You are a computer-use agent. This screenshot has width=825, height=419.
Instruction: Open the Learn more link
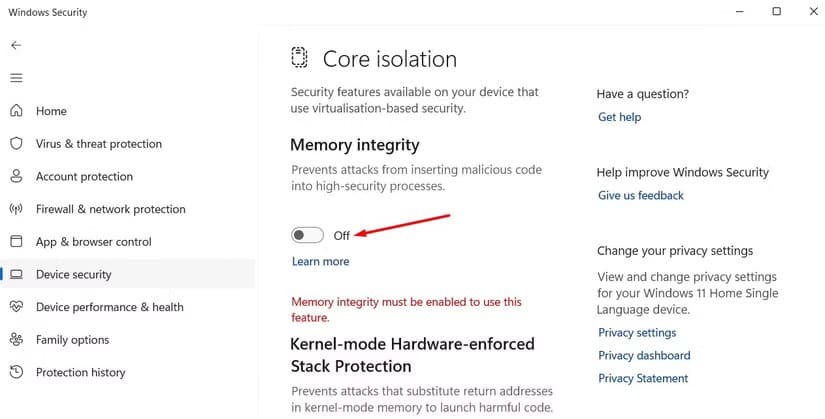pyautogui.click(x=320, y=261)
